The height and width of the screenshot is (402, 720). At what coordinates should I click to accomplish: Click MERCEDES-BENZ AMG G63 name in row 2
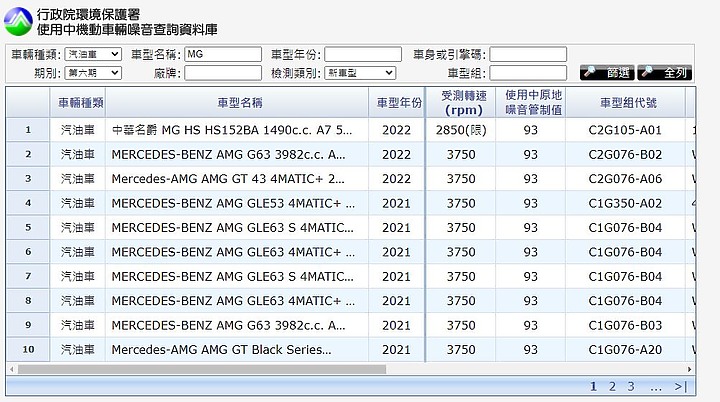click(x=228, y=154)
